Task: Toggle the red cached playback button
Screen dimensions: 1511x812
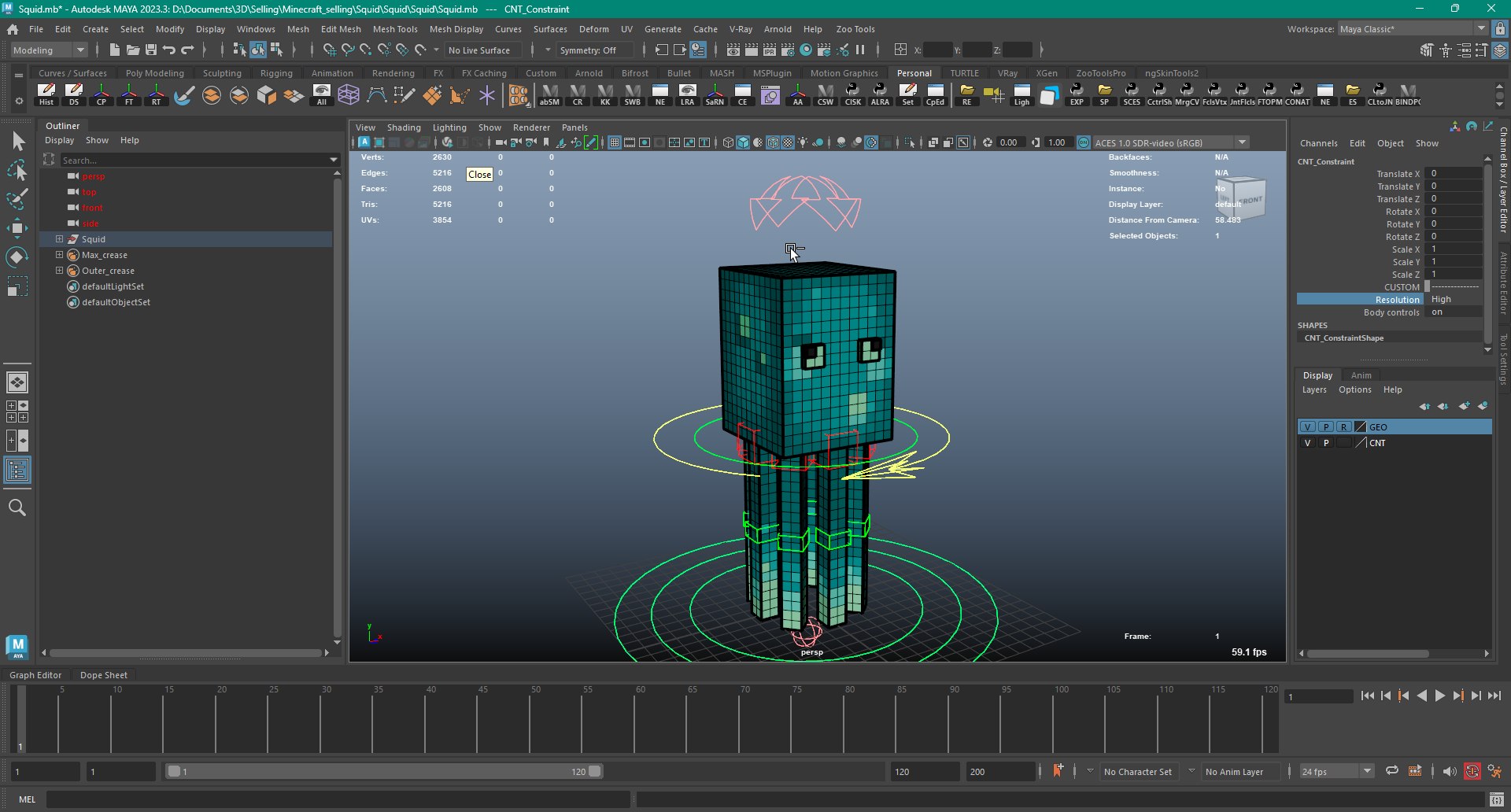Action: [x=1472, y=772]
